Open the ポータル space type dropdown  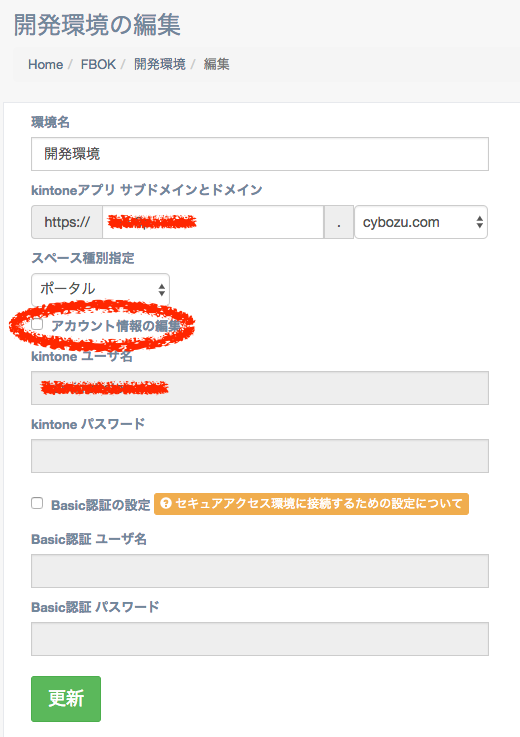101,290
